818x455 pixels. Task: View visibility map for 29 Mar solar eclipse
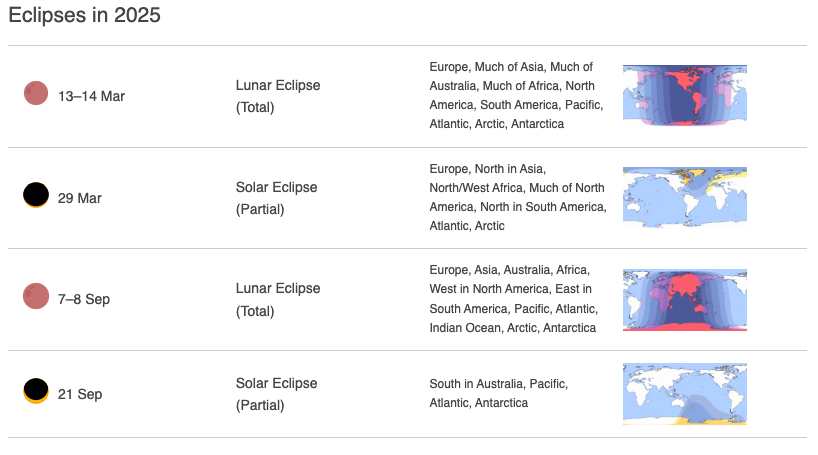click(x=684, y=197)
